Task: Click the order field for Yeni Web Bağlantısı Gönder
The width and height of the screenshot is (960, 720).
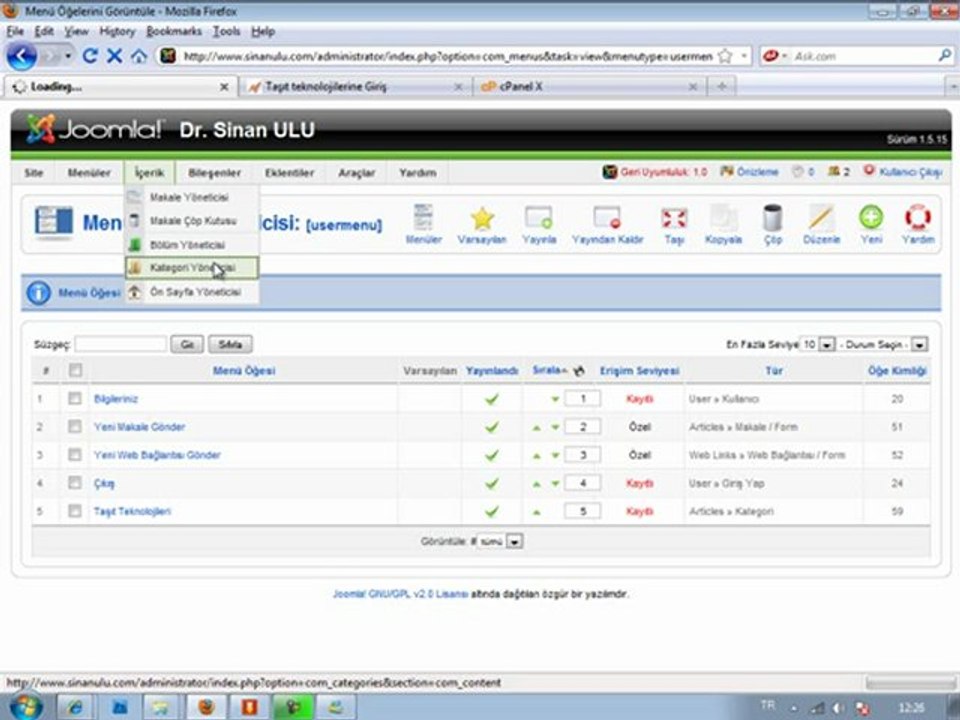Action: tap(582, 455)
